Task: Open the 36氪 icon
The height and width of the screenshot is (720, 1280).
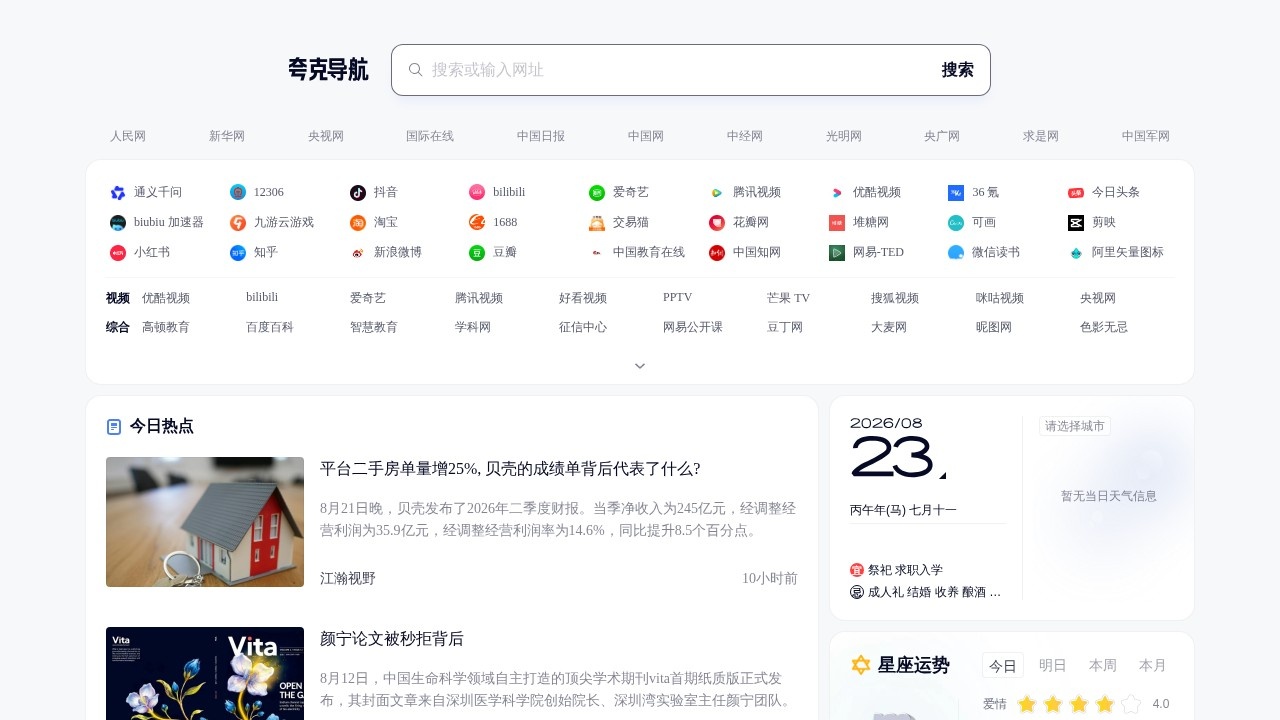Action: tap(956, 192)
